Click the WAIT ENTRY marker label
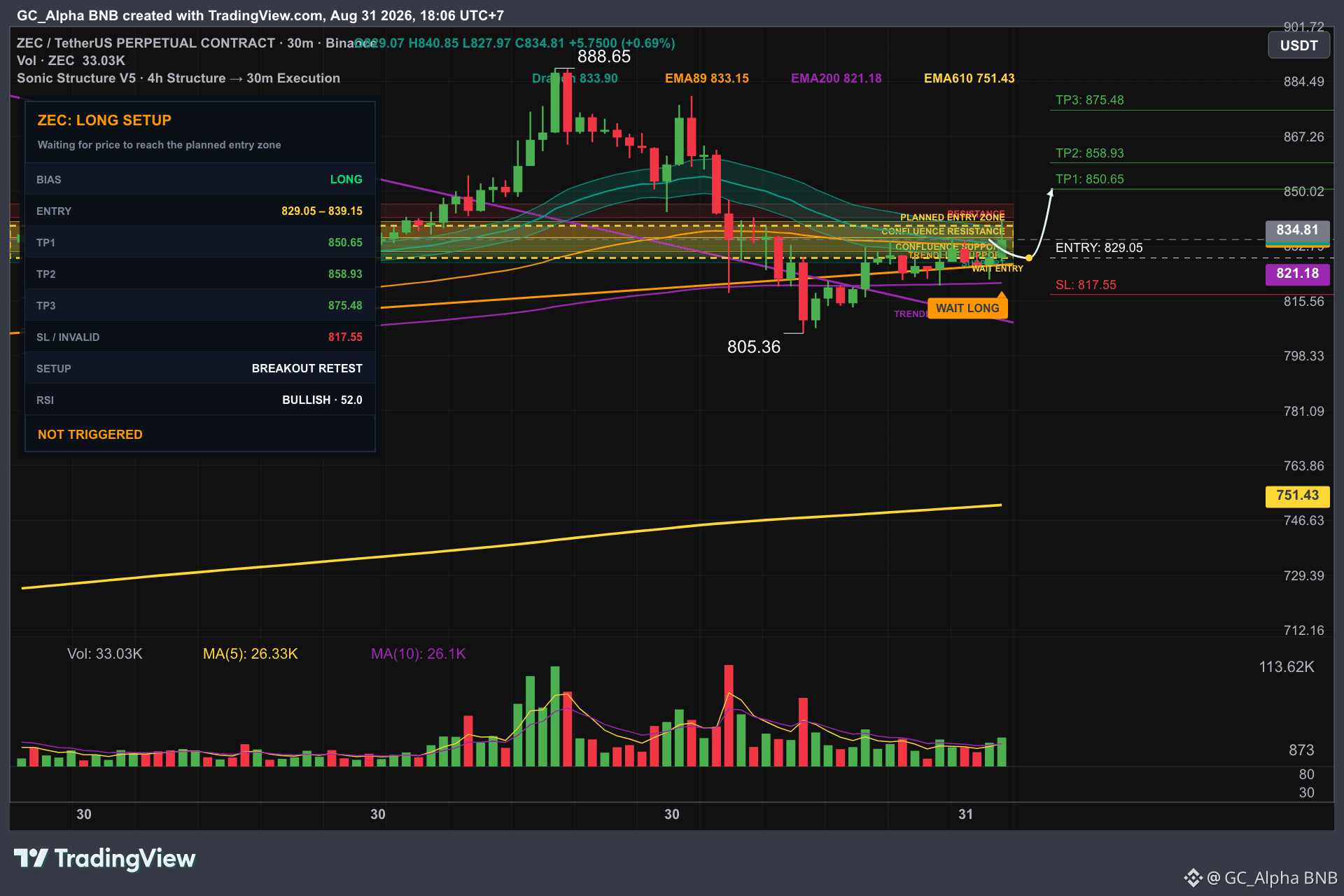1344x896 pixels. [x=997, y=269]
